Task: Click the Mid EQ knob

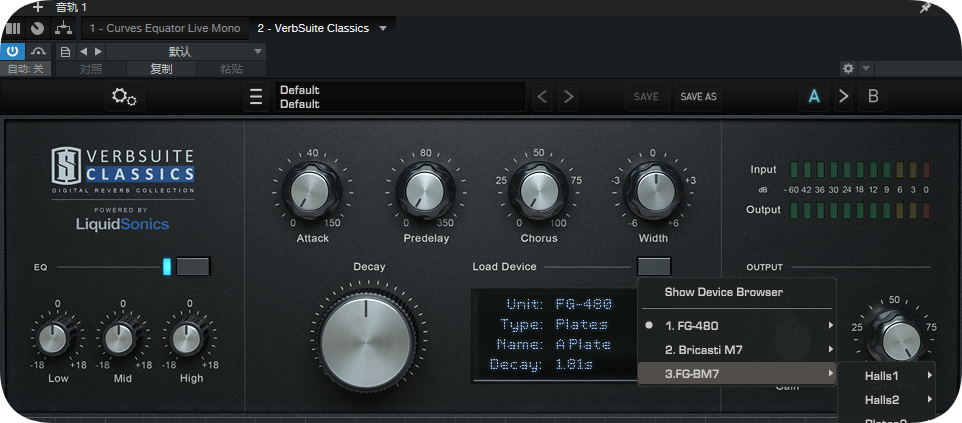Action: (x=121, y=338)
